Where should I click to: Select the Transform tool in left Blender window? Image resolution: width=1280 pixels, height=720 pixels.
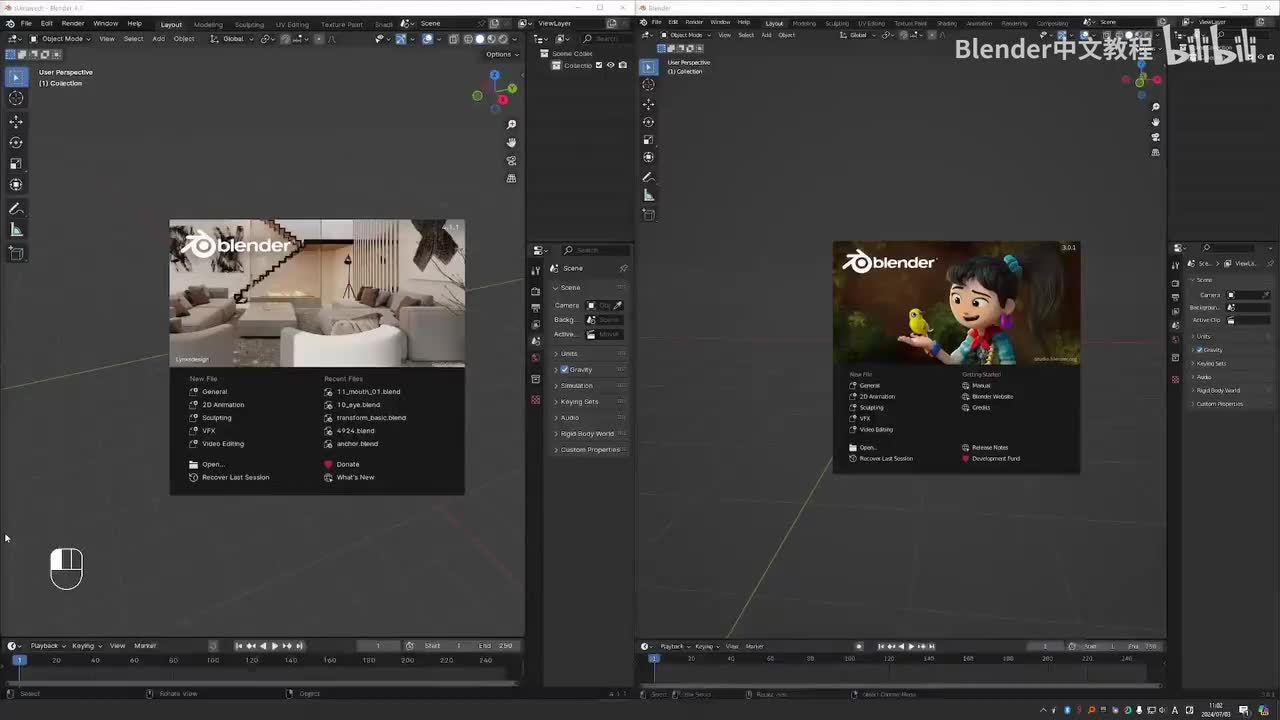(16, 185)
